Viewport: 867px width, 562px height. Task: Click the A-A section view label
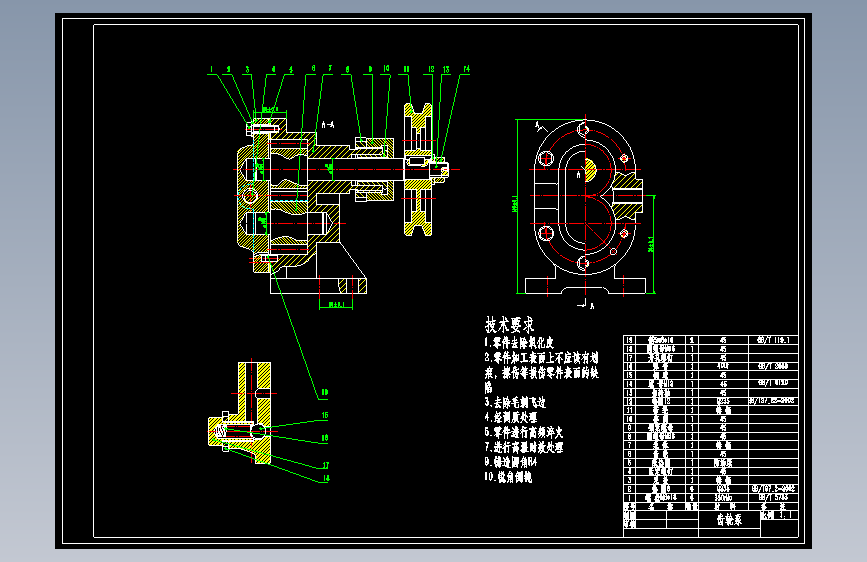click(328, 125)
